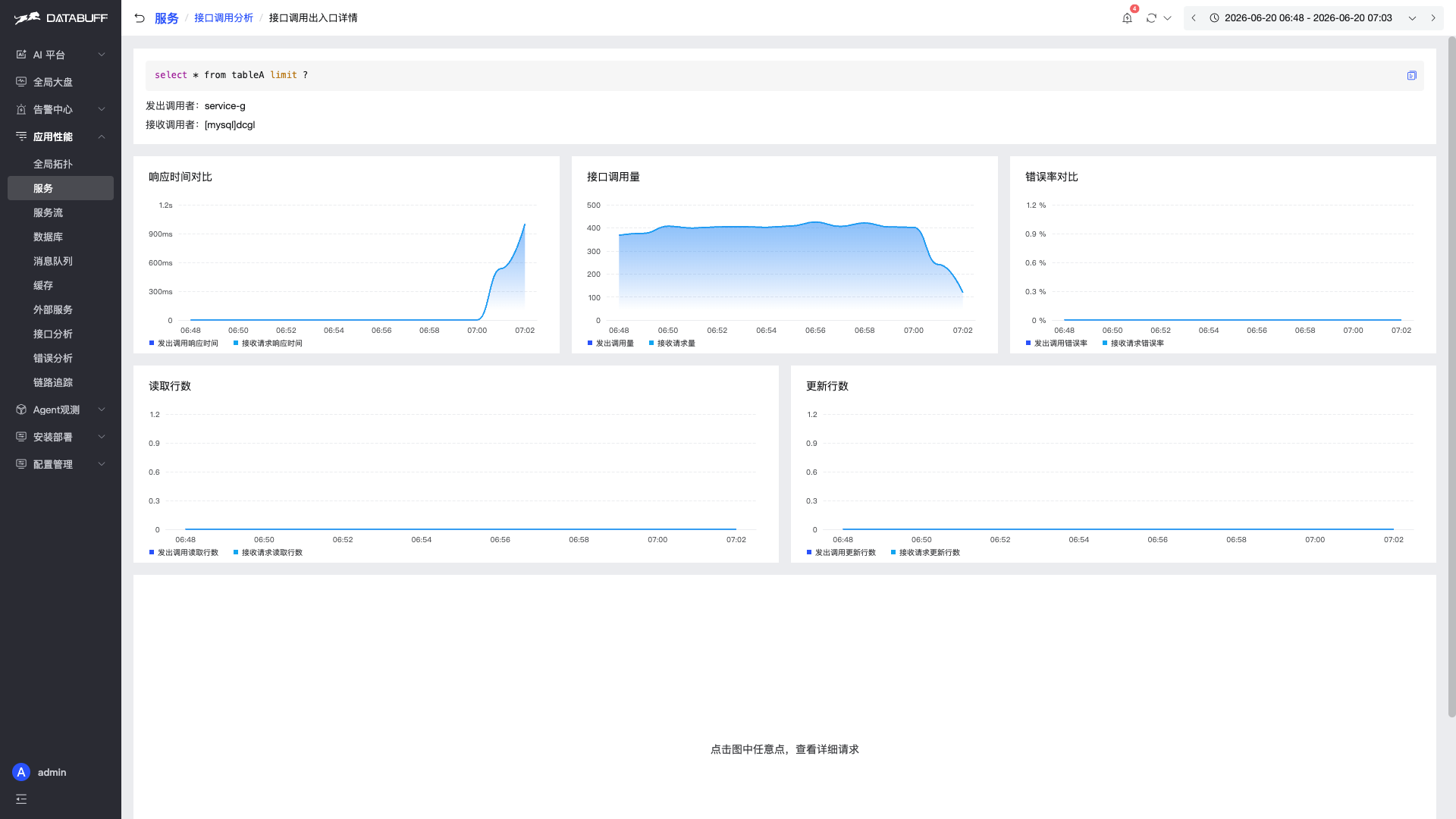
Task: Click the Agent观测 cube icon
Action: pyautogui.click(x=21, y=409)
